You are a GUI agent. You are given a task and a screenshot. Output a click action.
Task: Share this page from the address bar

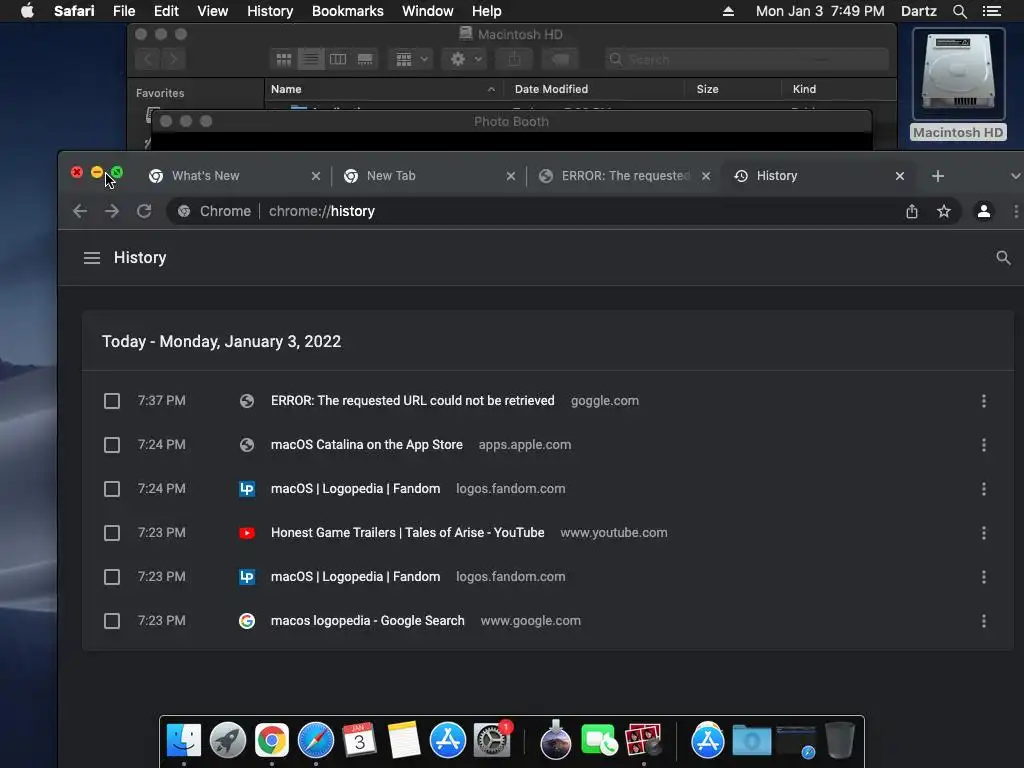[912, 211]
